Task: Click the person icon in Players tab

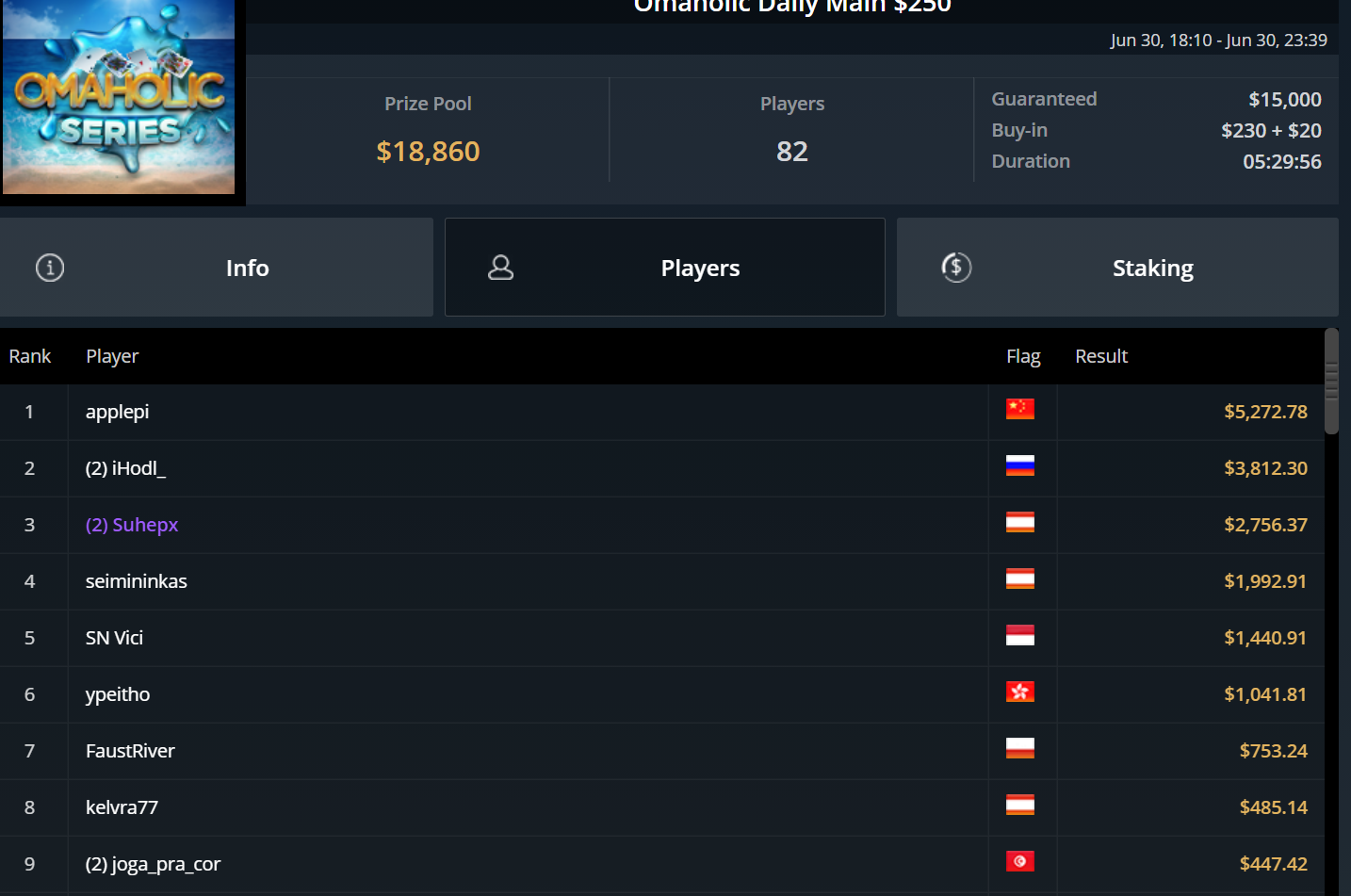Action: (501, 268)
